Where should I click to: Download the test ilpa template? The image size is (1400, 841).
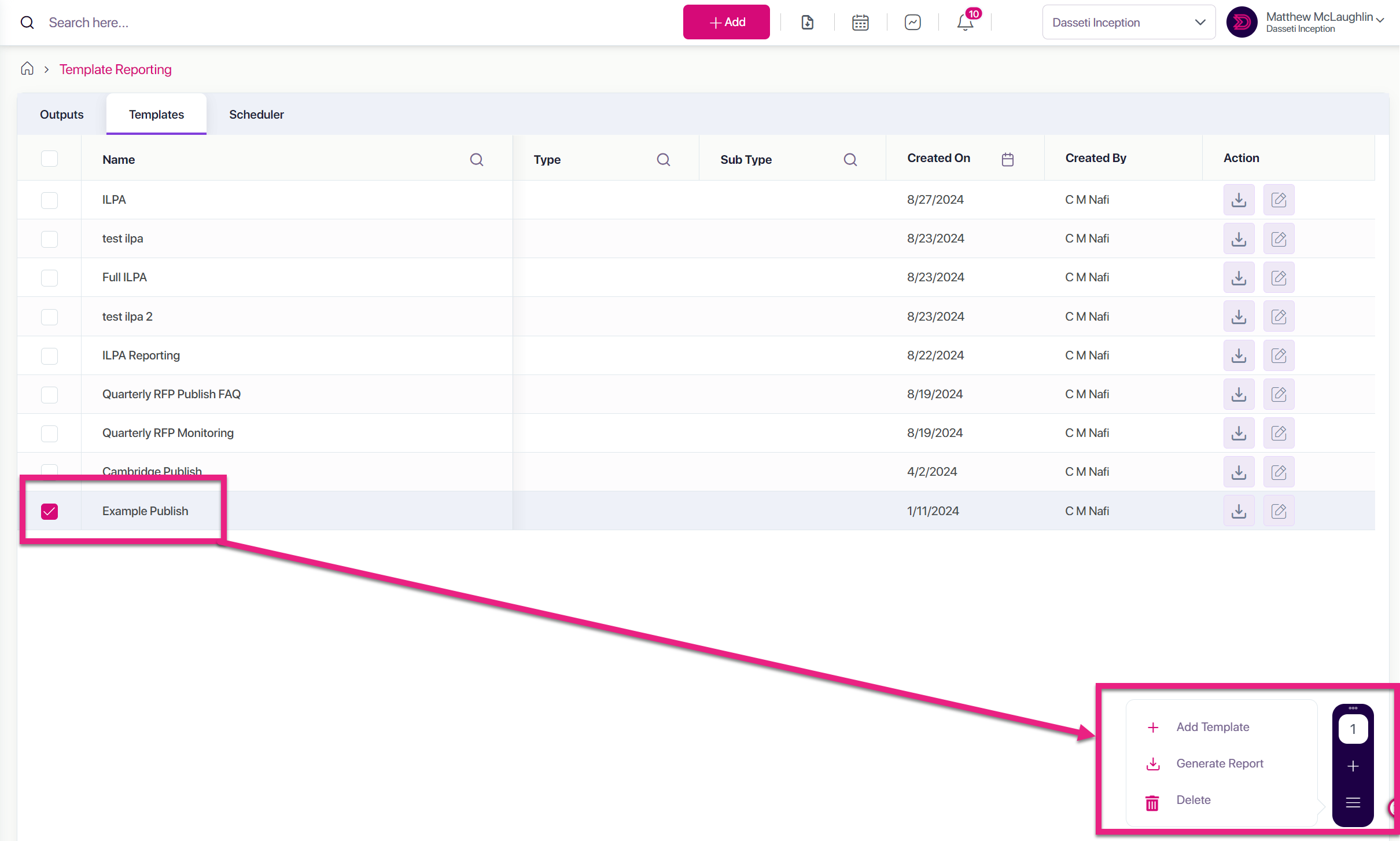(x=1239, y=238)
